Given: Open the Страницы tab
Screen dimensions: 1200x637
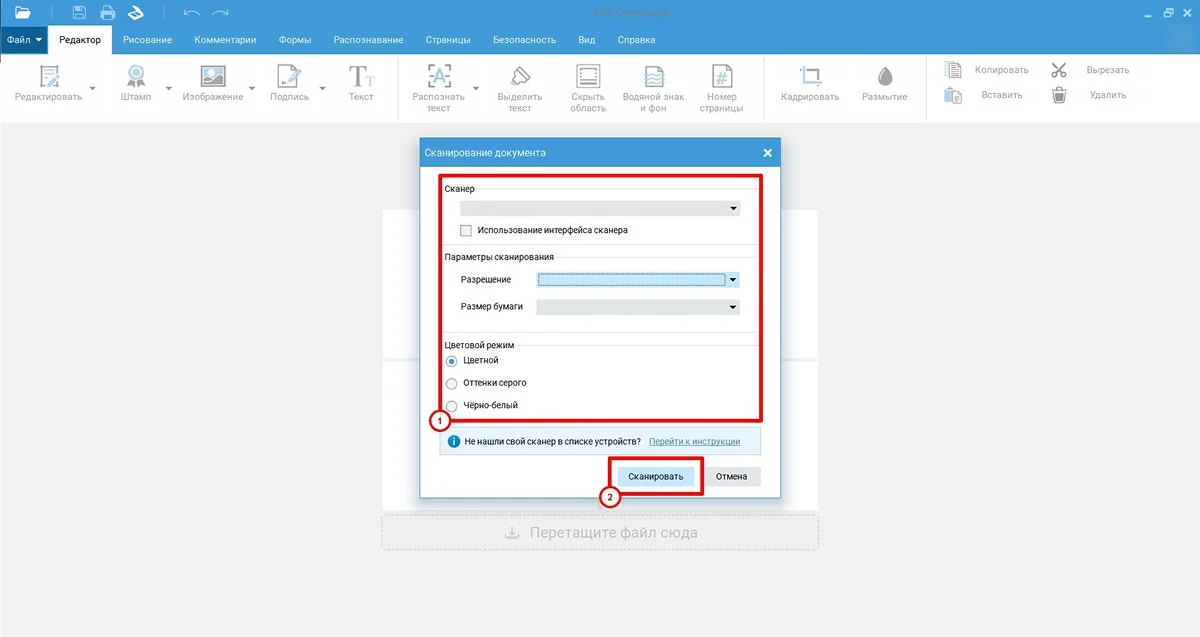Looking at the screenshot, I should point(447,40).
